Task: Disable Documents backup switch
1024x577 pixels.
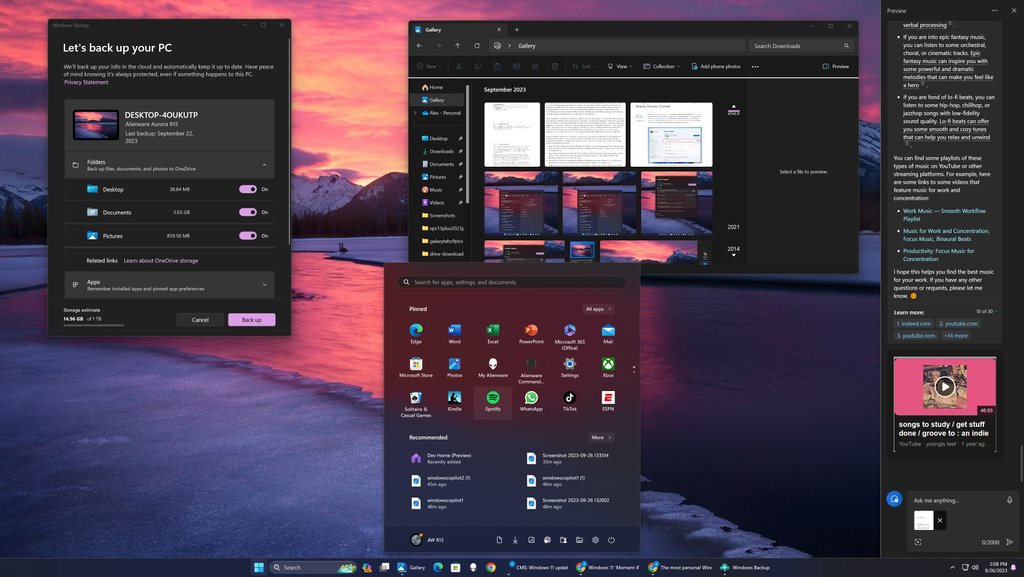Action: [x=249, y=212]
